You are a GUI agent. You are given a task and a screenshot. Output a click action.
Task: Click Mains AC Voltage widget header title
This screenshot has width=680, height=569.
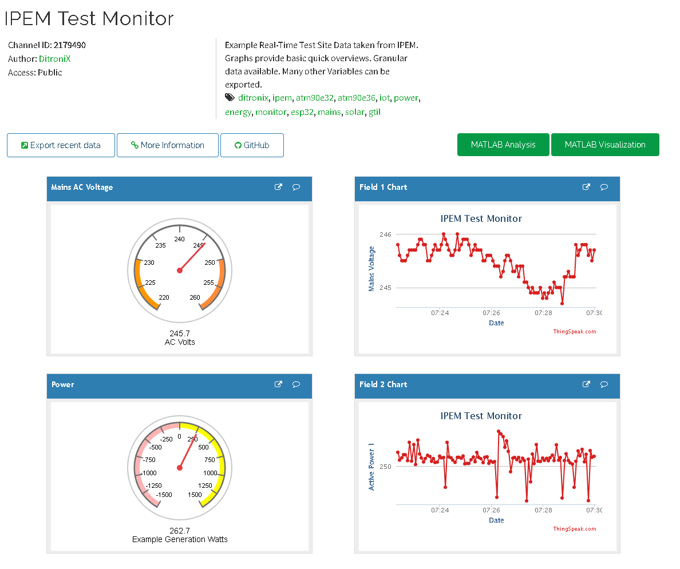[x=82, y=187]
